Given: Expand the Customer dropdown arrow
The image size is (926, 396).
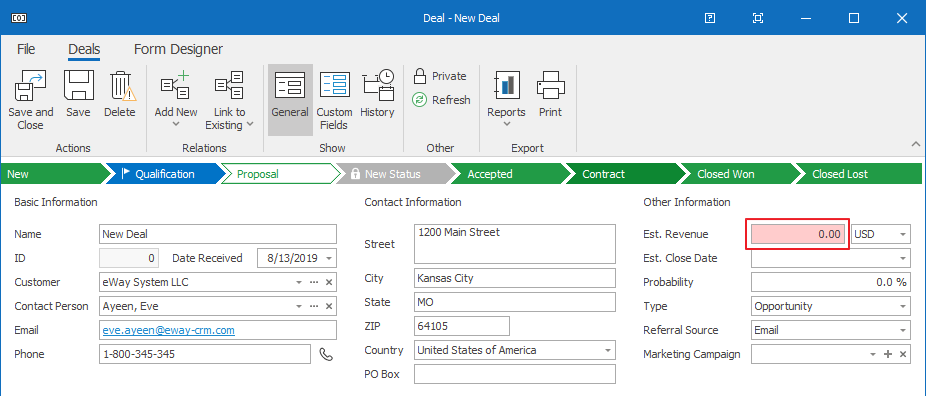Looking at the screenshot, I should [299, 283].
